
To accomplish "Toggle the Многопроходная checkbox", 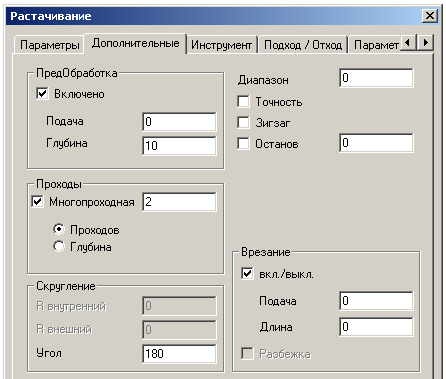I will pyautogui.click(x=37, y=201).
